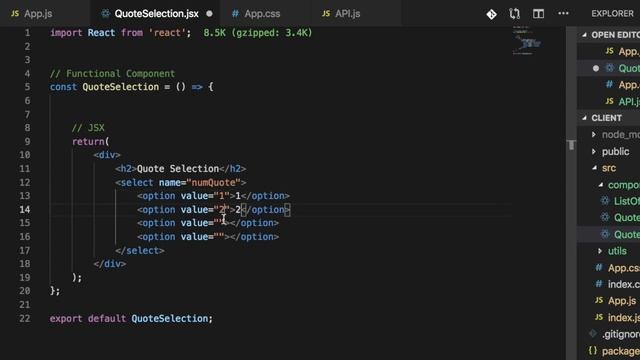This screenshot has width=640, height=360.
Task: Click the '// JSX' comment
Action: pyautogui.click(x=88, y=128)
